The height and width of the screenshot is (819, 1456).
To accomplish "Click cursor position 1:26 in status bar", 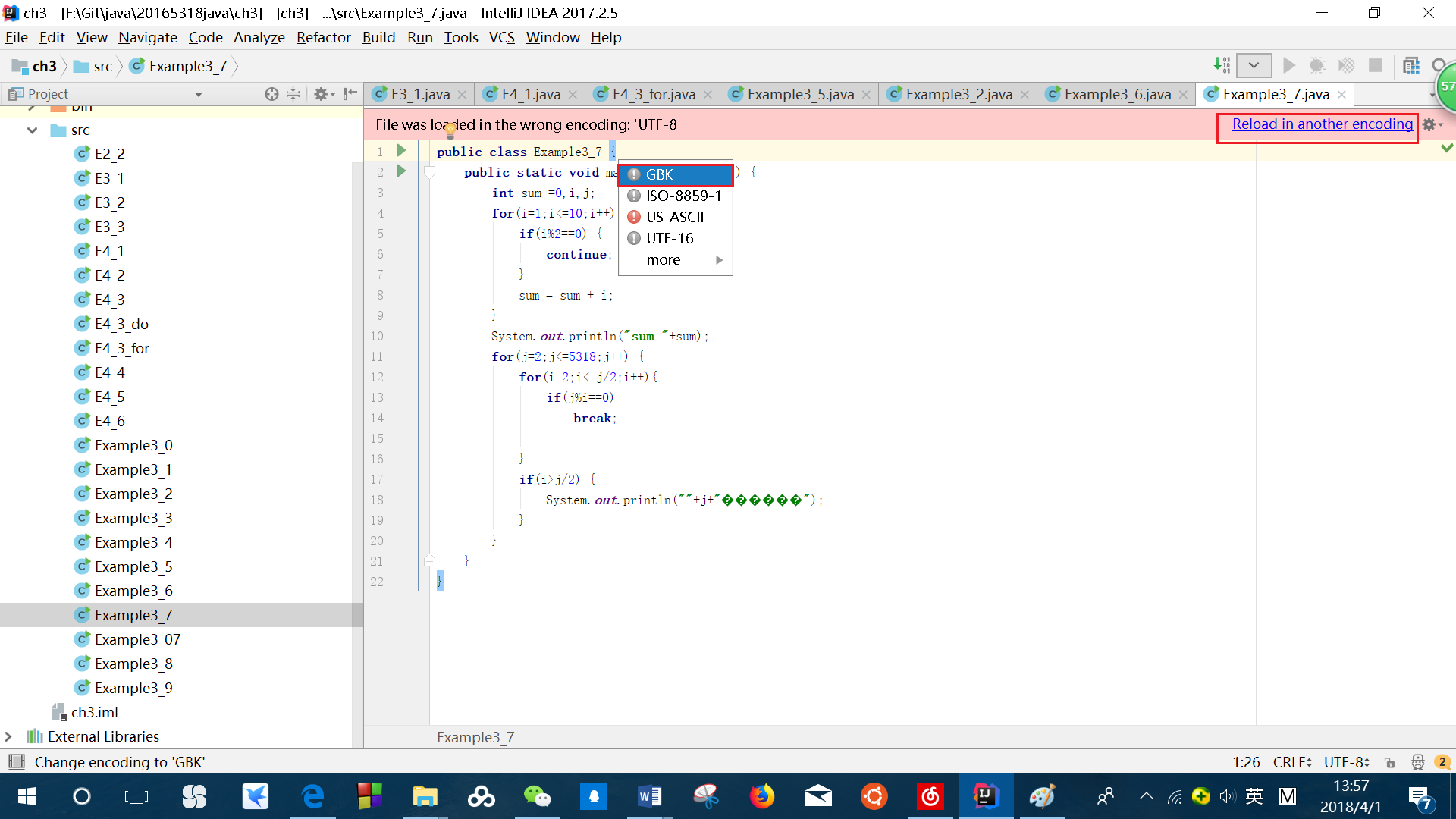I will pyautogui.click(x=1246, y=762).
